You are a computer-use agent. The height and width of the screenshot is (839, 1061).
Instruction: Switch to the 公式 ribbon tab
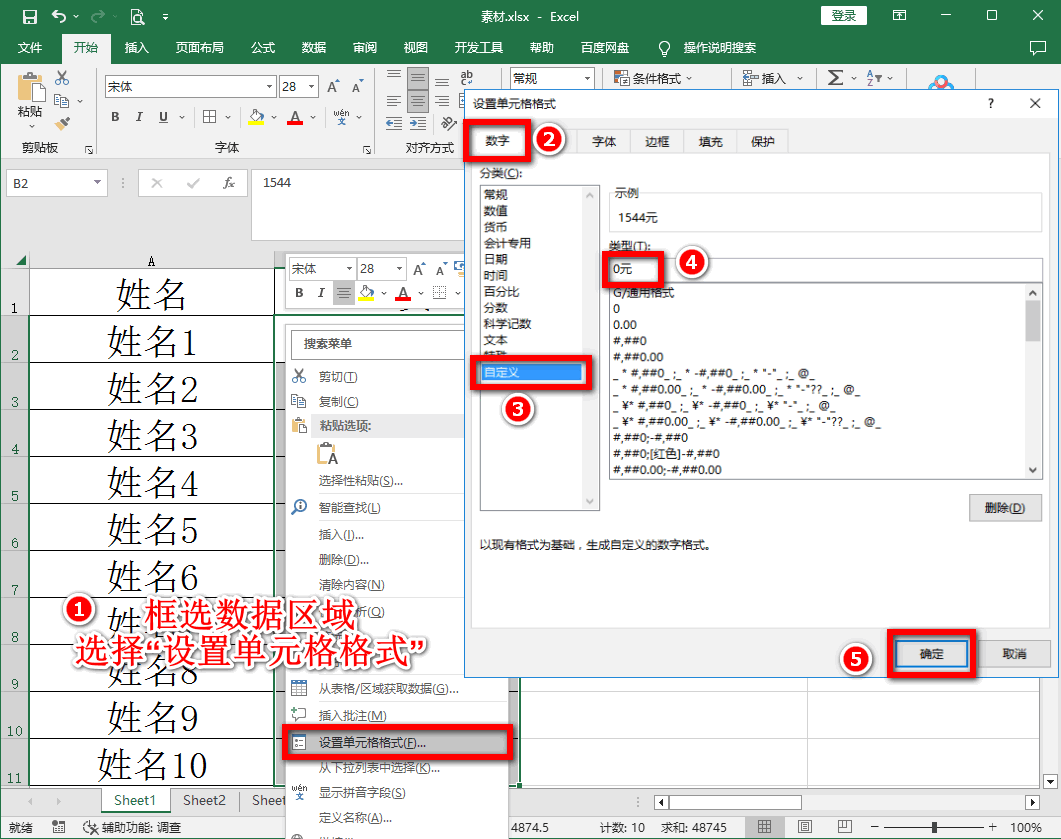[x=263, y=47]
